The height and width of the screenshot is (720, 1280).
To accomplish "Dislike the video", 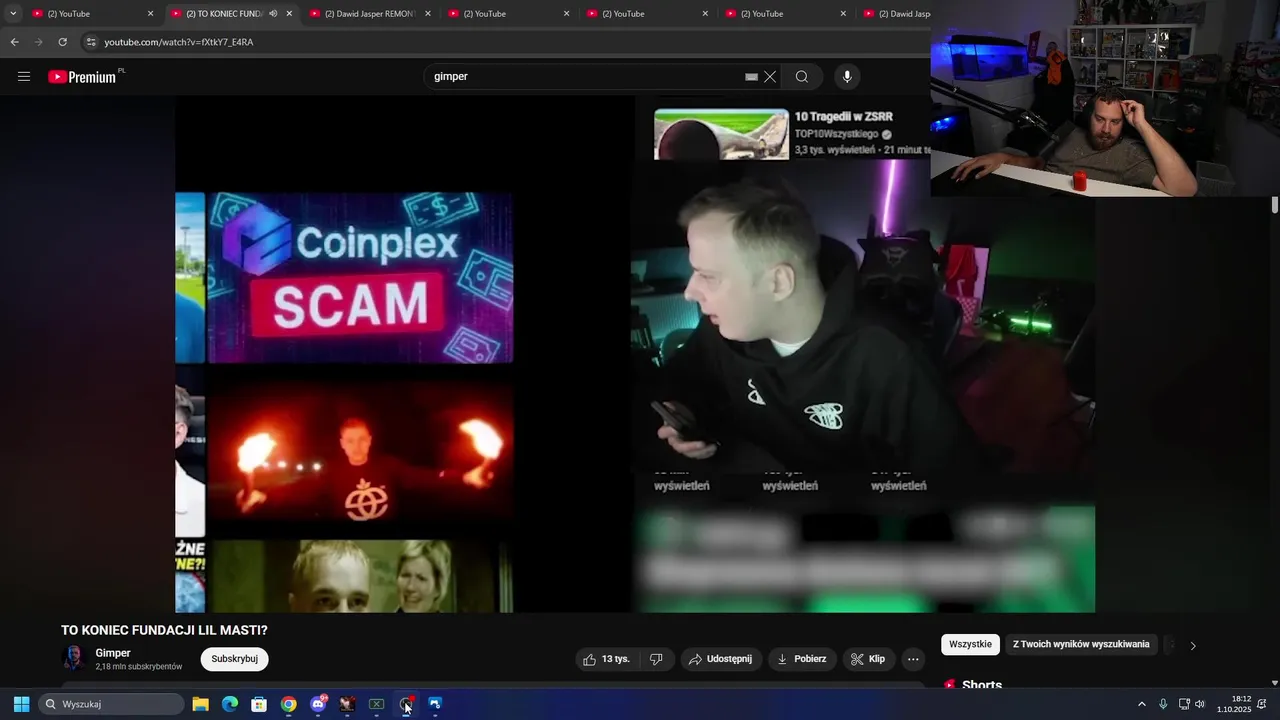I will 657,659.
